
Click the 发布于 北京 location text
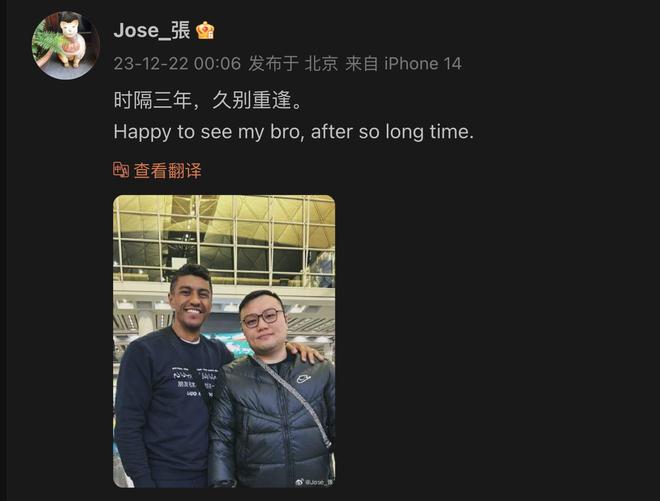point(293,64)
